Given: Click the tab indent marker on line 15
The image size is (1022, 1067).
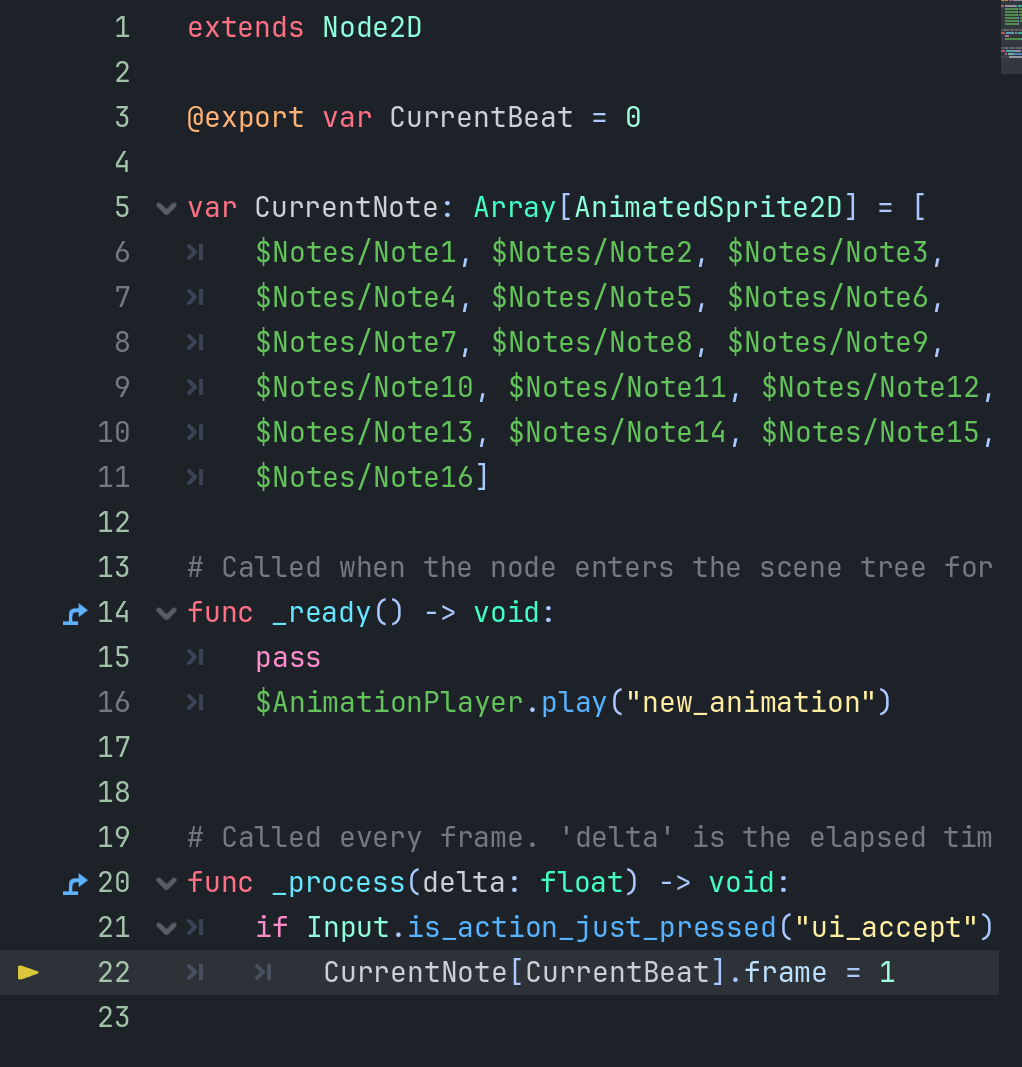Looking at the screenshot, I should [195, 657].
